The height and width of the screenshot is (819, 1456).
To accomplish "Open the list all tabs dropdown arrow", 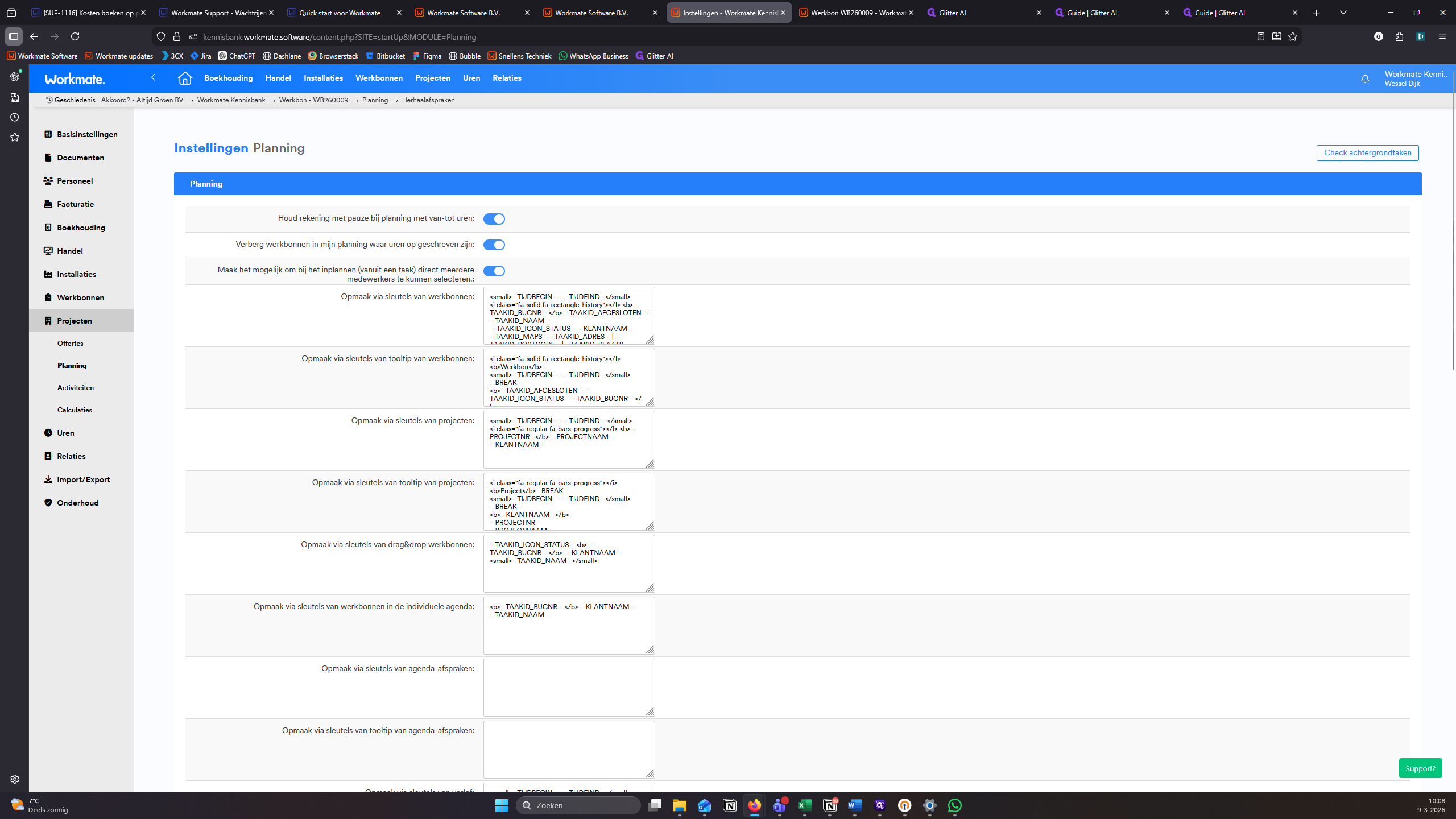I will click(x=1343, y=13).
